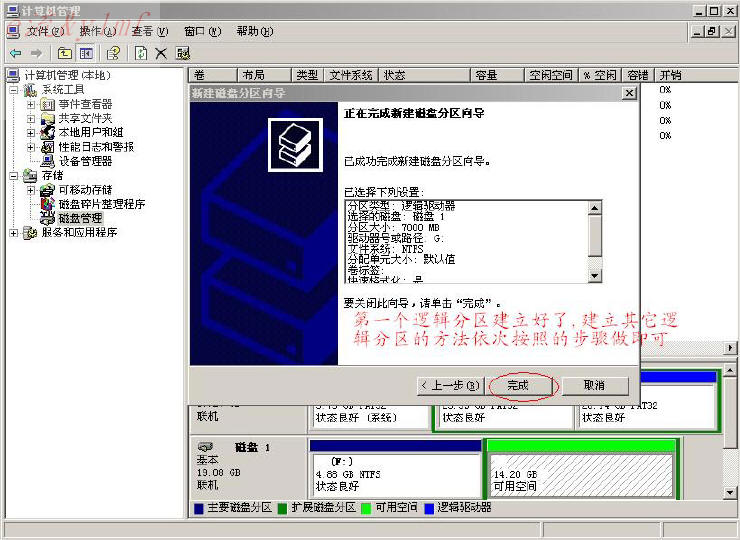Open the 操作(A) menu
The image size is (740, 540).
(x=96, y=31)
